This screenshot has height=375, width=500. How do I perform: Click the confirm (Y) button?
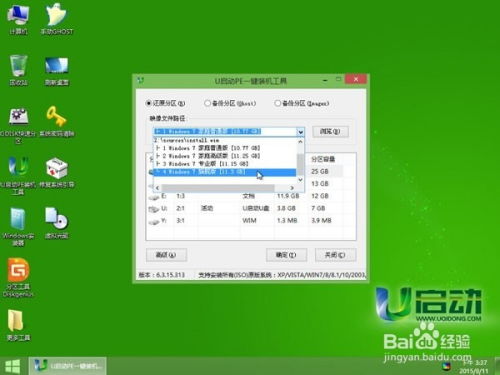(x=286, y=255)
